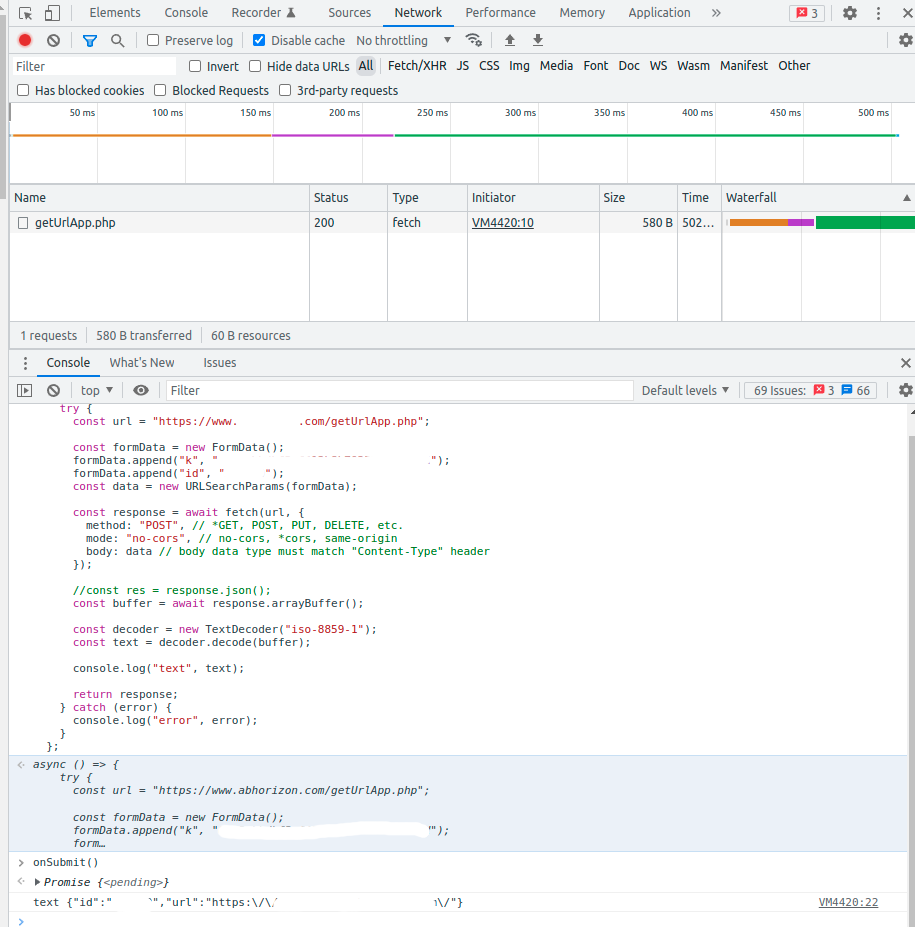Expand the Promise pending object
This screenshot has height=927, width=915.
tap(37, 882)
